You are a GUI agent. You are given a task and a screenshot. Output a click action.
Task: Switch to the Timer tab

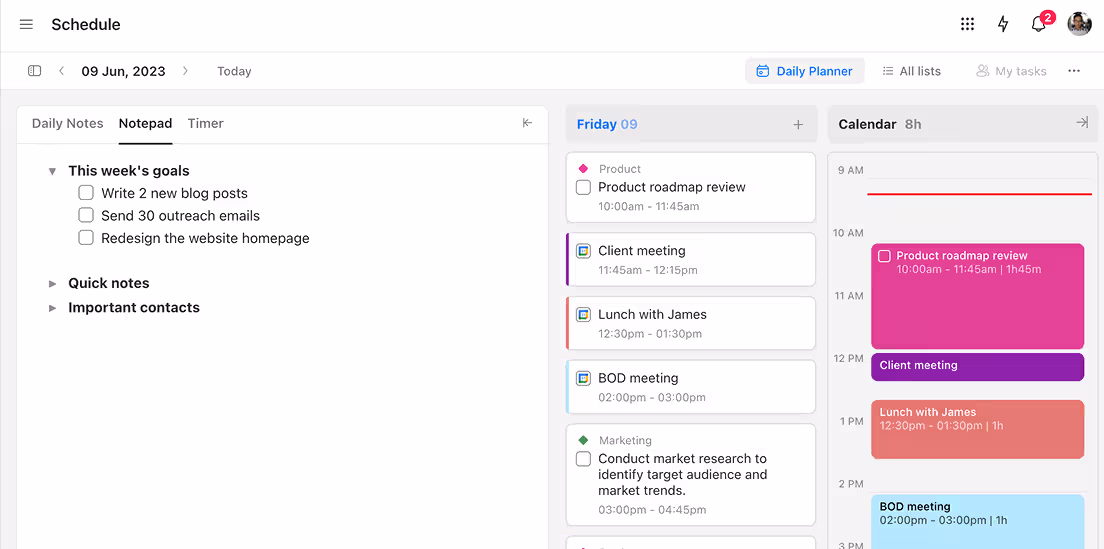[205, 123]
